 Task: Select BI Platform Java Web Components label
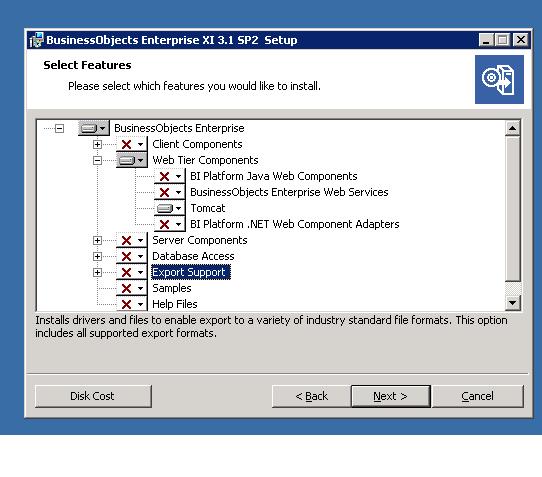273,176
